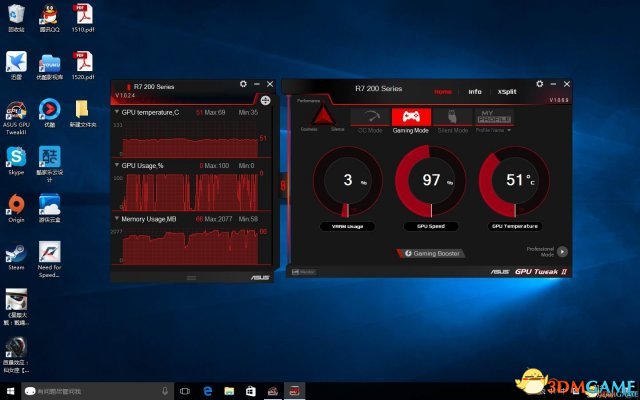Open the GPU Tweak taskbar icon
Image resolution: width=640 pixels, height=400 pixels.
[273, 391]
